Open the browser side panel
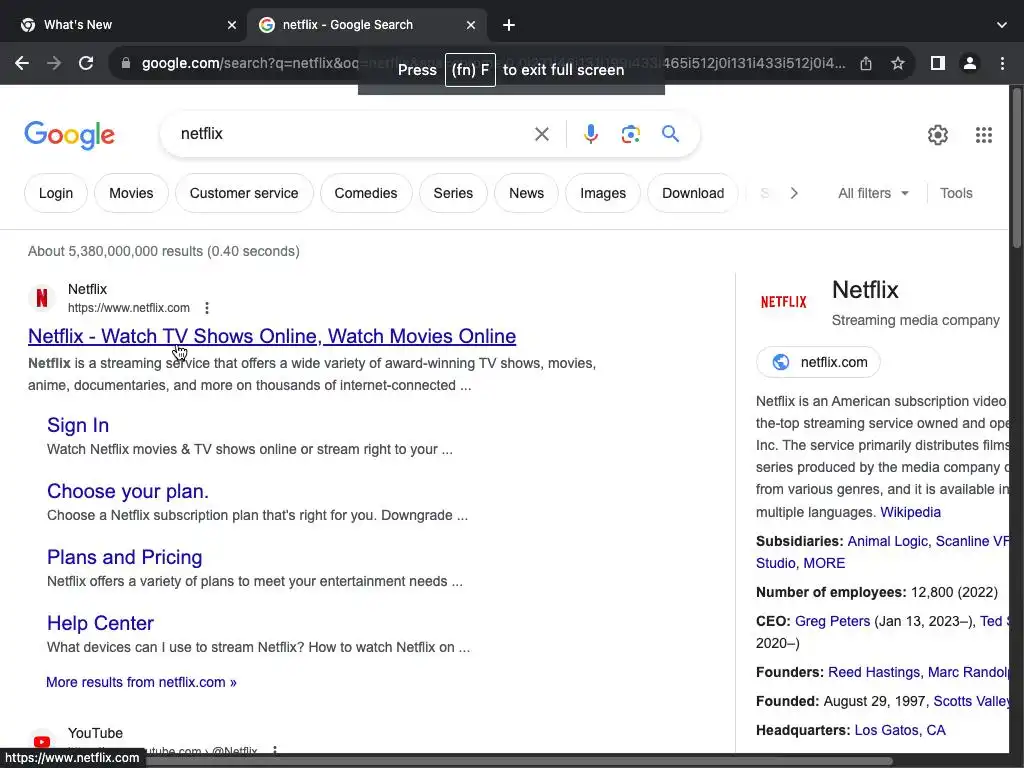Viewport: 1024px width, 768px height. click(938, 63)
